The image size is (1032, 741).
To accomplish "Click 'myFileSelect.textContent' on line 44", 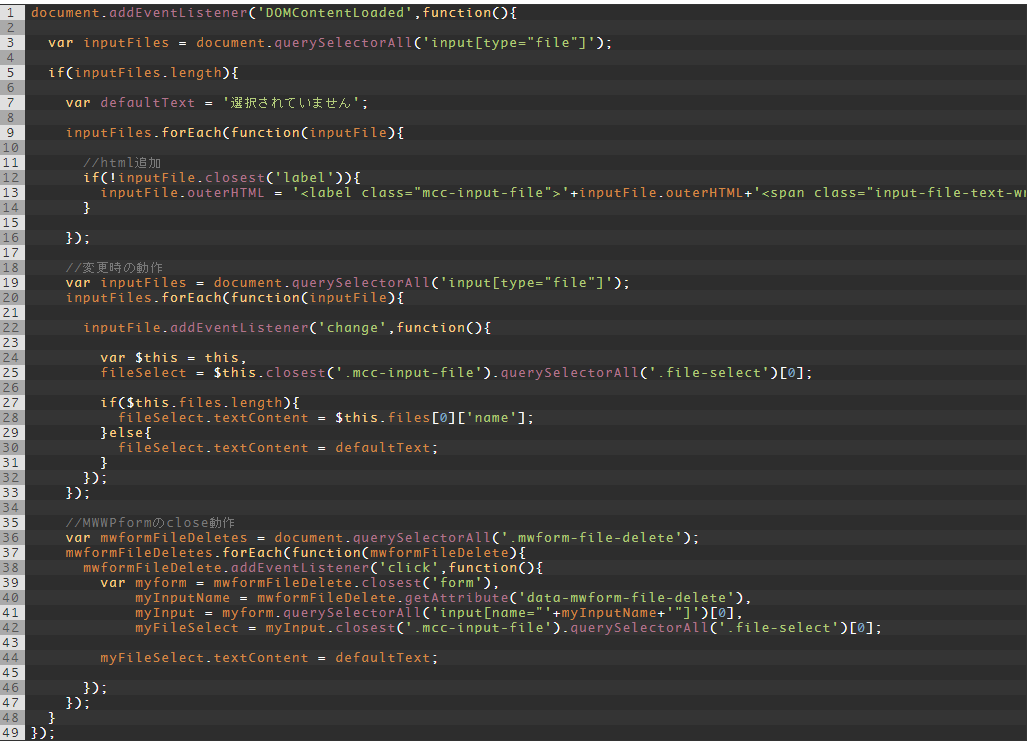I will click(x=204, y=657).
